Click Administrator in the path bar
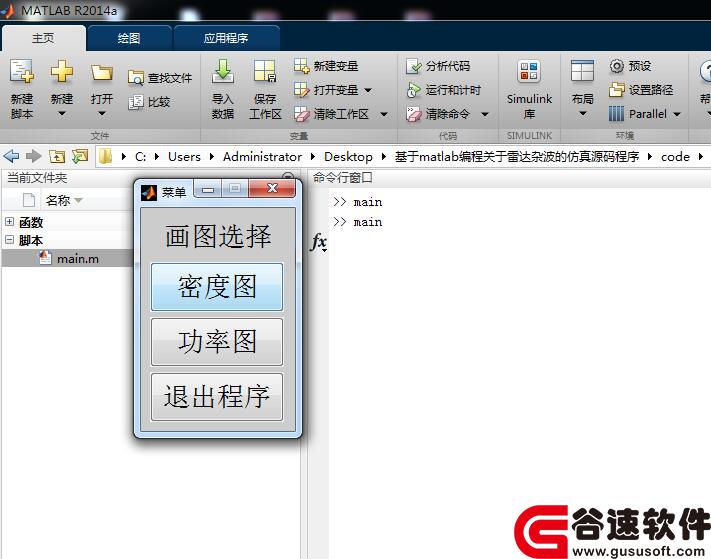Viewport: 711px width, 559px height. tap(262, 156)
